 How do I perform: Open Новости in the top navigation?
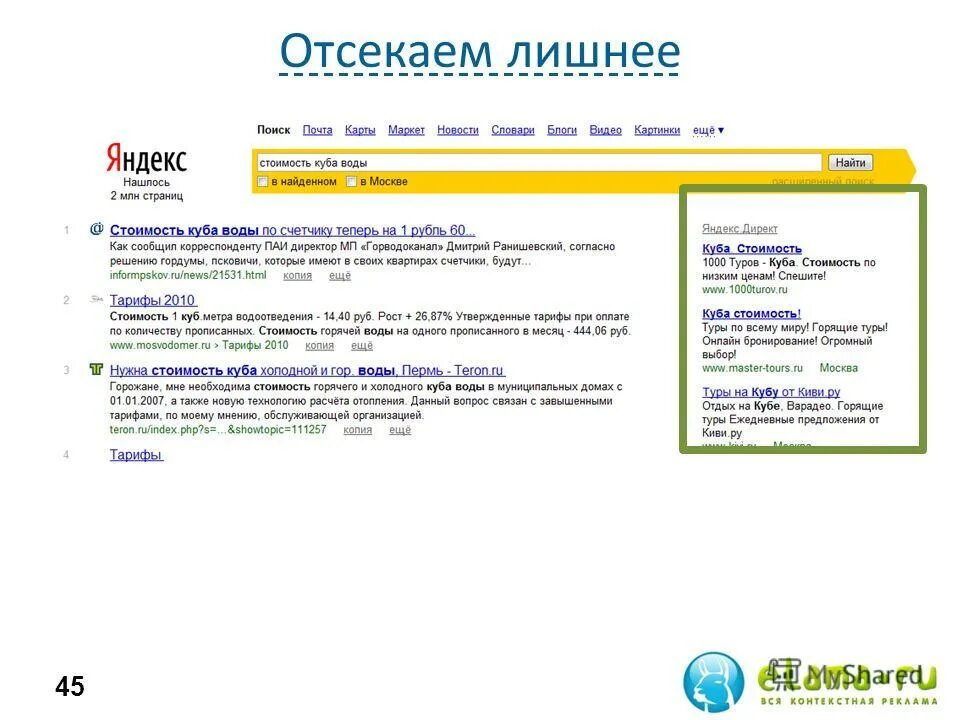click(457, 130)
